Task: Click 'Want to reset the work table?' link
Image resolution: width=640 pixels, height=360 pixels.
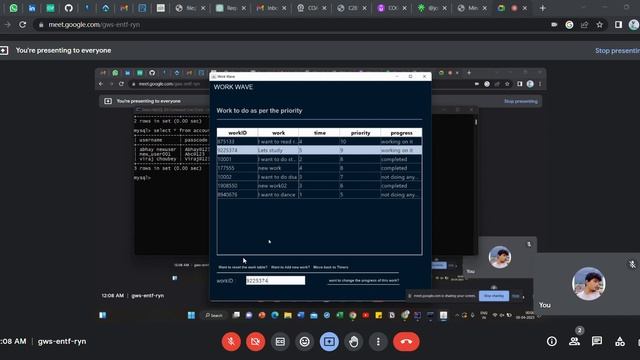Action: (243, 267)
